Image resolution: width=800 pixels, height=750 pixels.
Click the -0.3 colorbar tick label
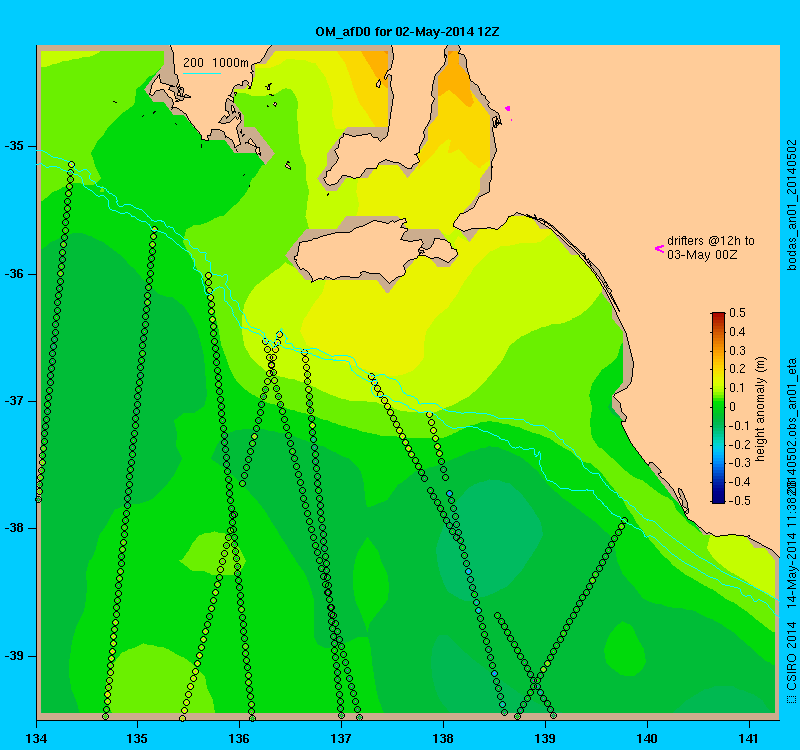click(x=738, y=463)
